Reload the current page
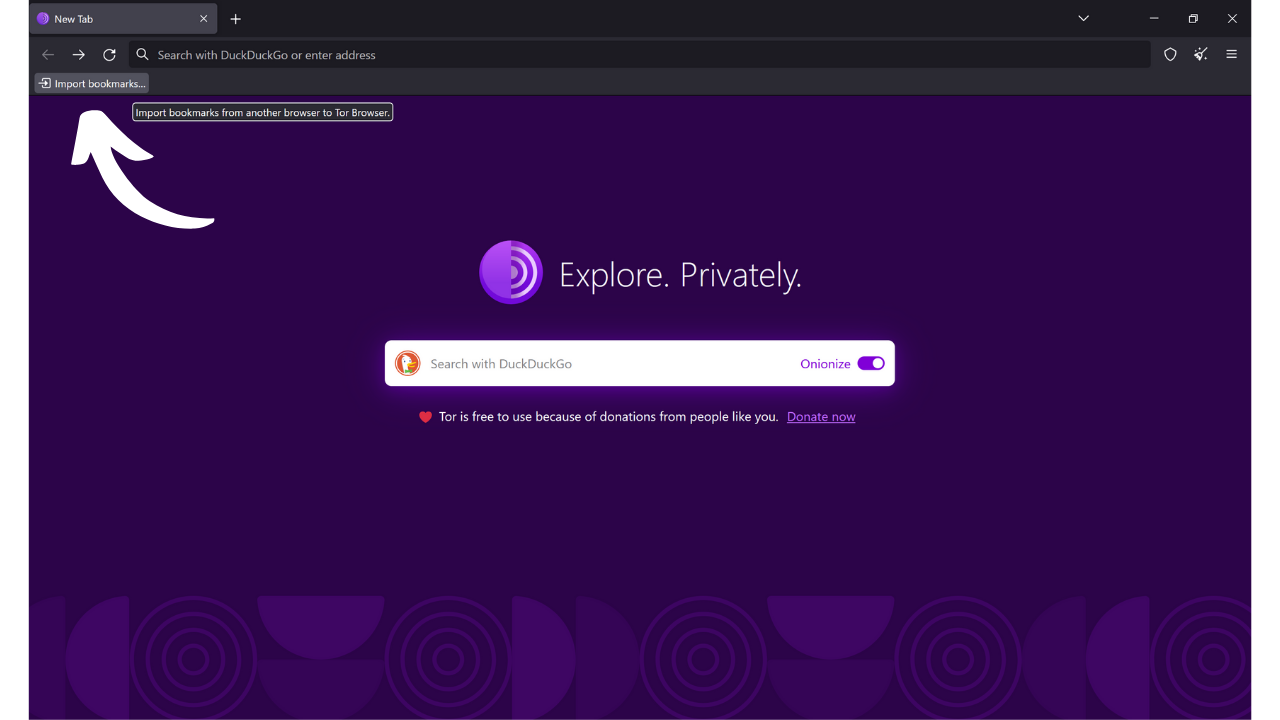1280x720 pixels. point(109,55)
